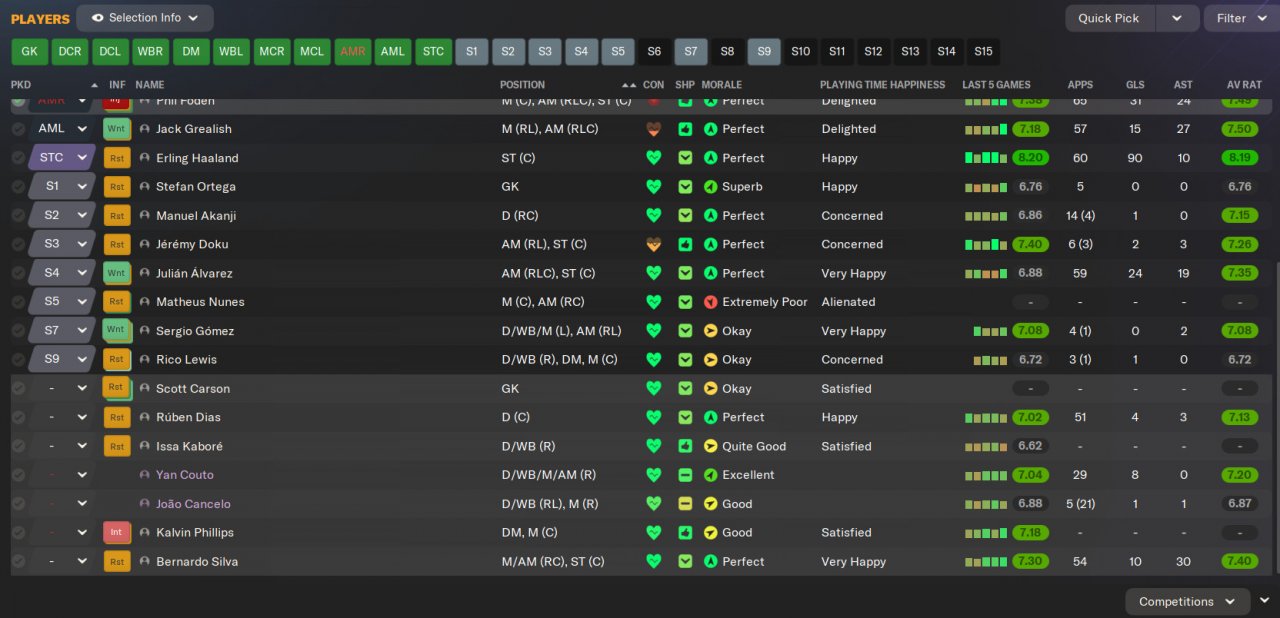The width and height of the screenshot is (1280, 618).
Task: Toggle the selection circle for Kalvin Phillips
Action: [x=18, y=533]
